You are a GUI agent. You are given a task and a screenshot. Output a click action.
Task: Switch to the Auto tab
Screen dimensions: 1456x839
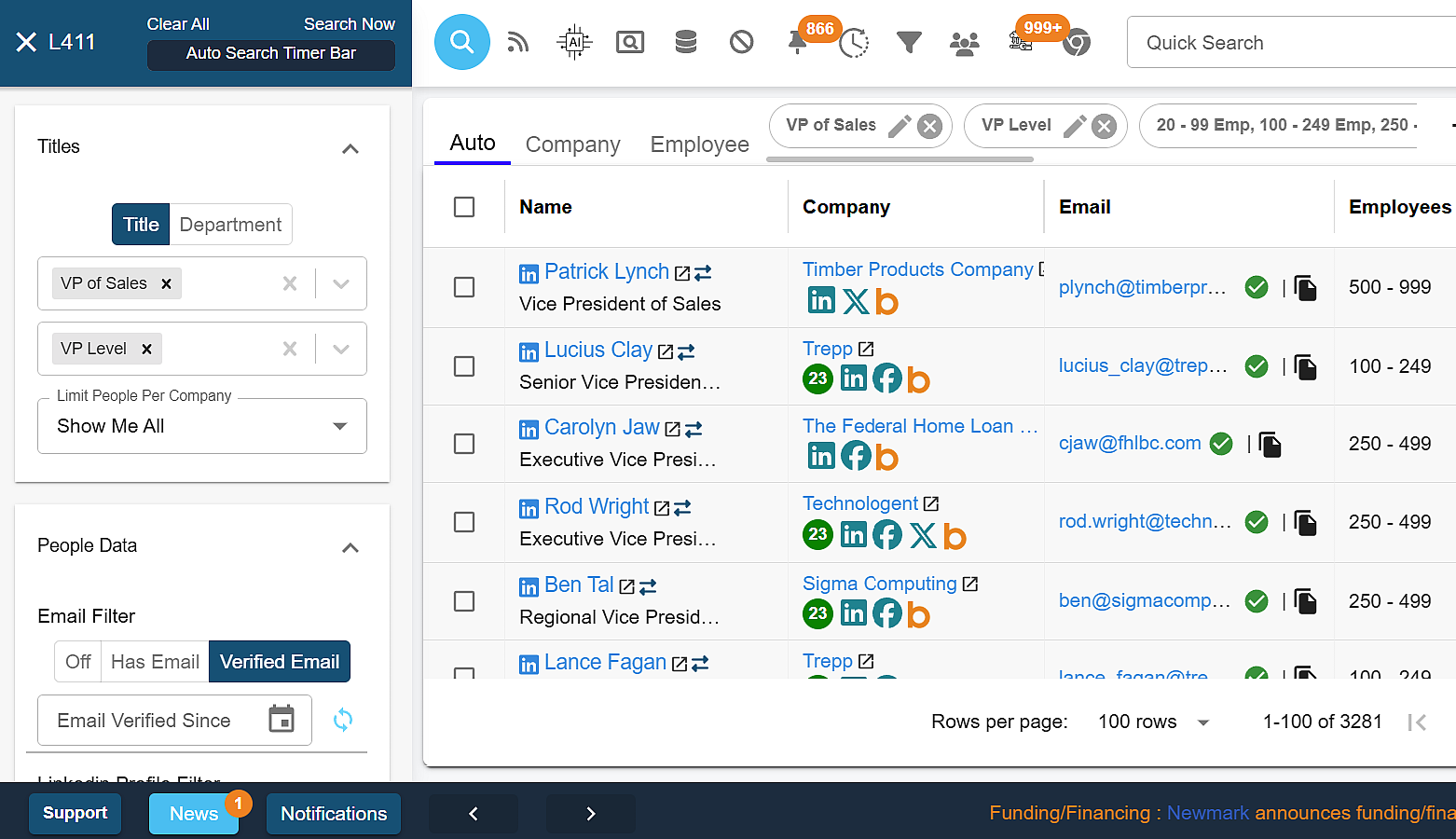tap(473, 143)
